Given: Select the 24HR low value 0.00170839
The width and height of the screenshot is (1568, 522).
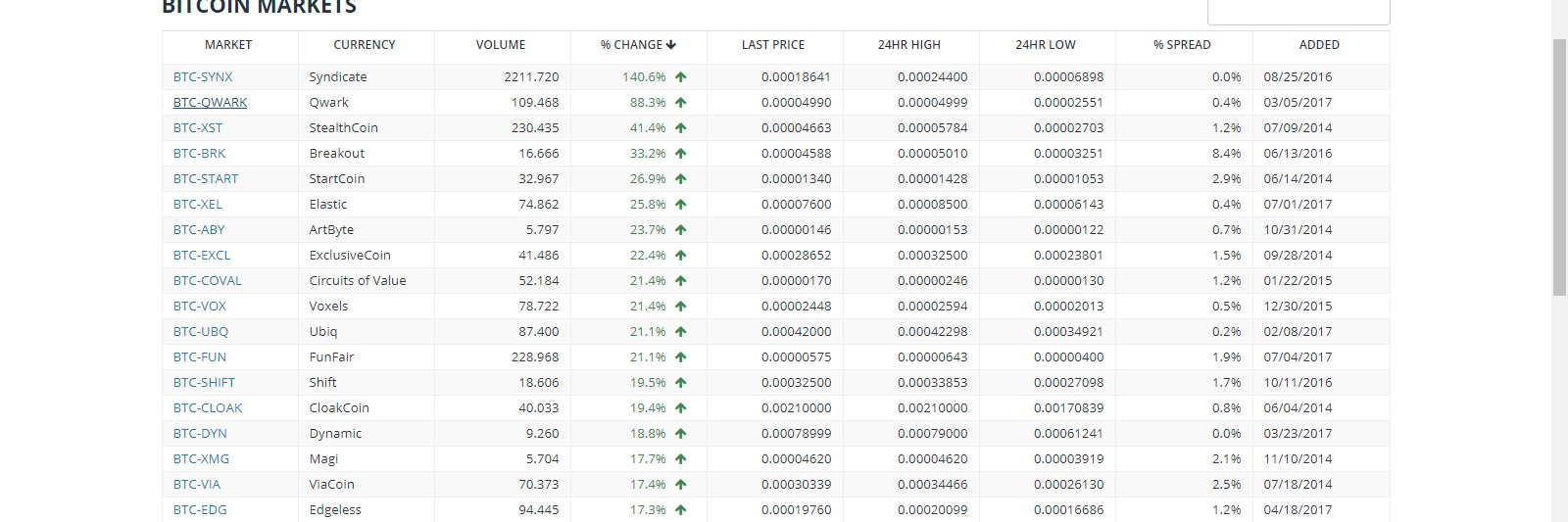Looking at the screenshot, I should point(1068,407).
